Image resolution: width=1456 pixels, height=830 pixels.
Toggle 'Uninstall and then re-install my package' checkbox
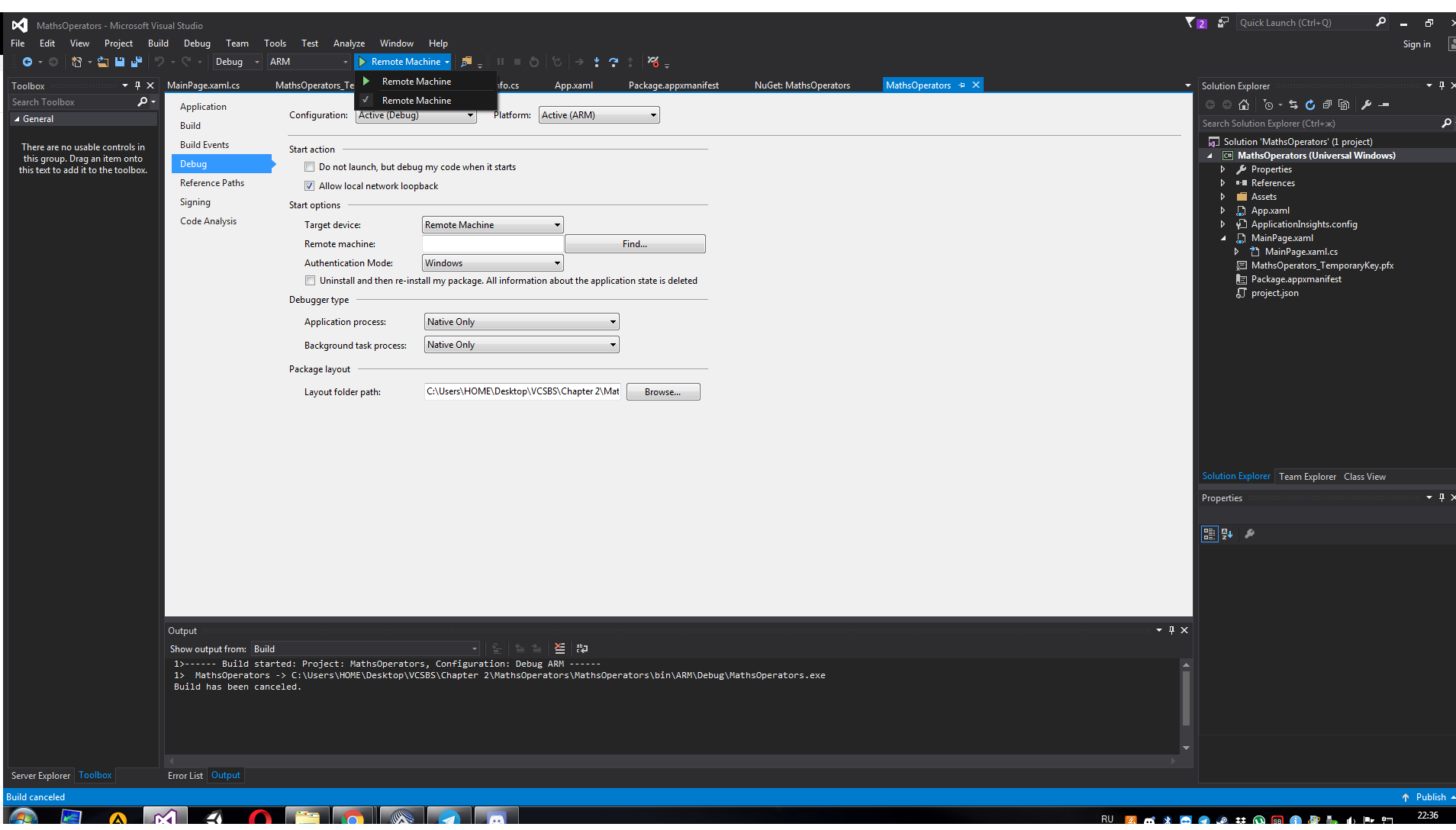pos(310,281)
